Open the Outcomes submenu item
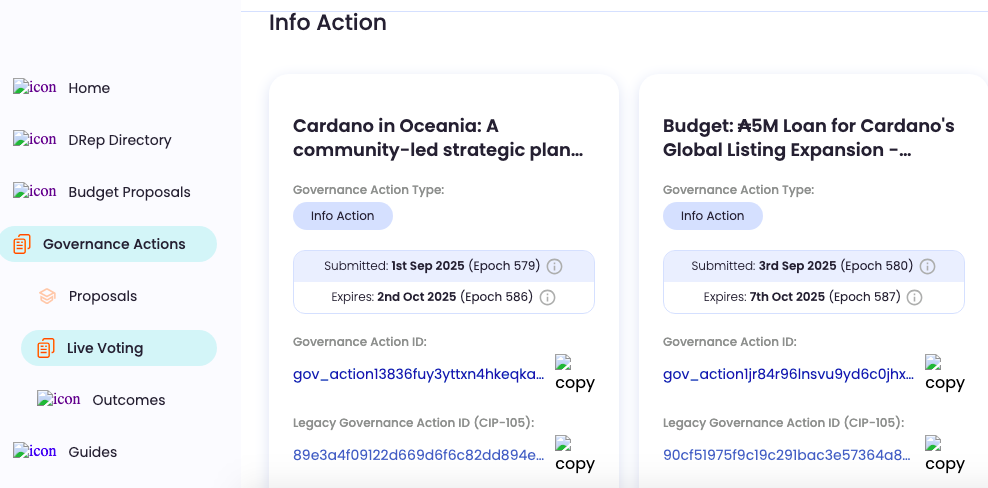Screen dimensions: 988x488 point(129,400)
